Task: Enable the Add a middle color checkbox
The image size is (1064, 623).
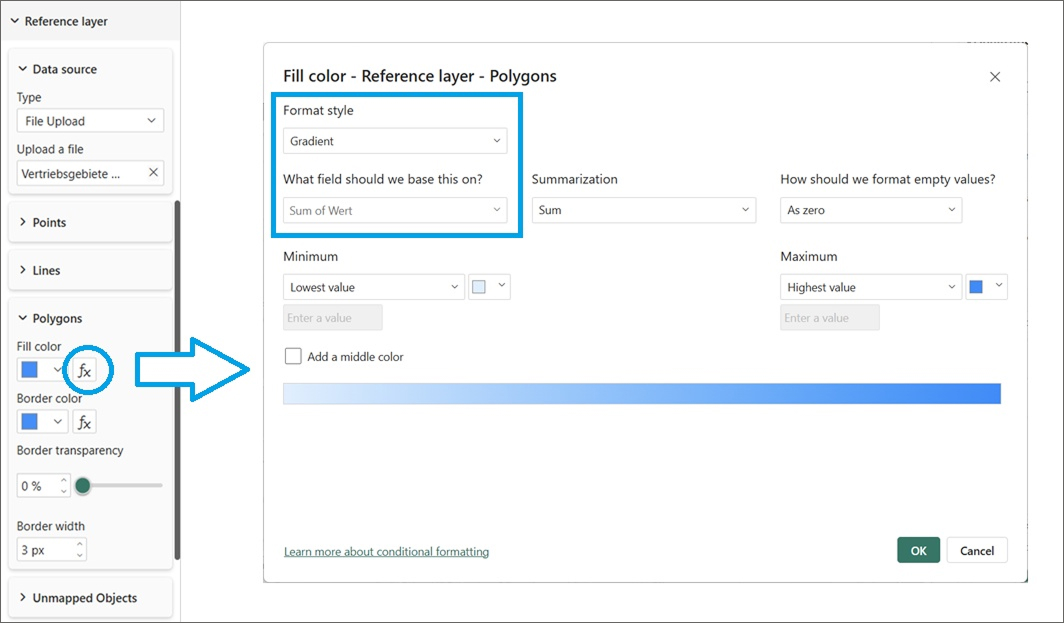Action: (x=294, y=356)
